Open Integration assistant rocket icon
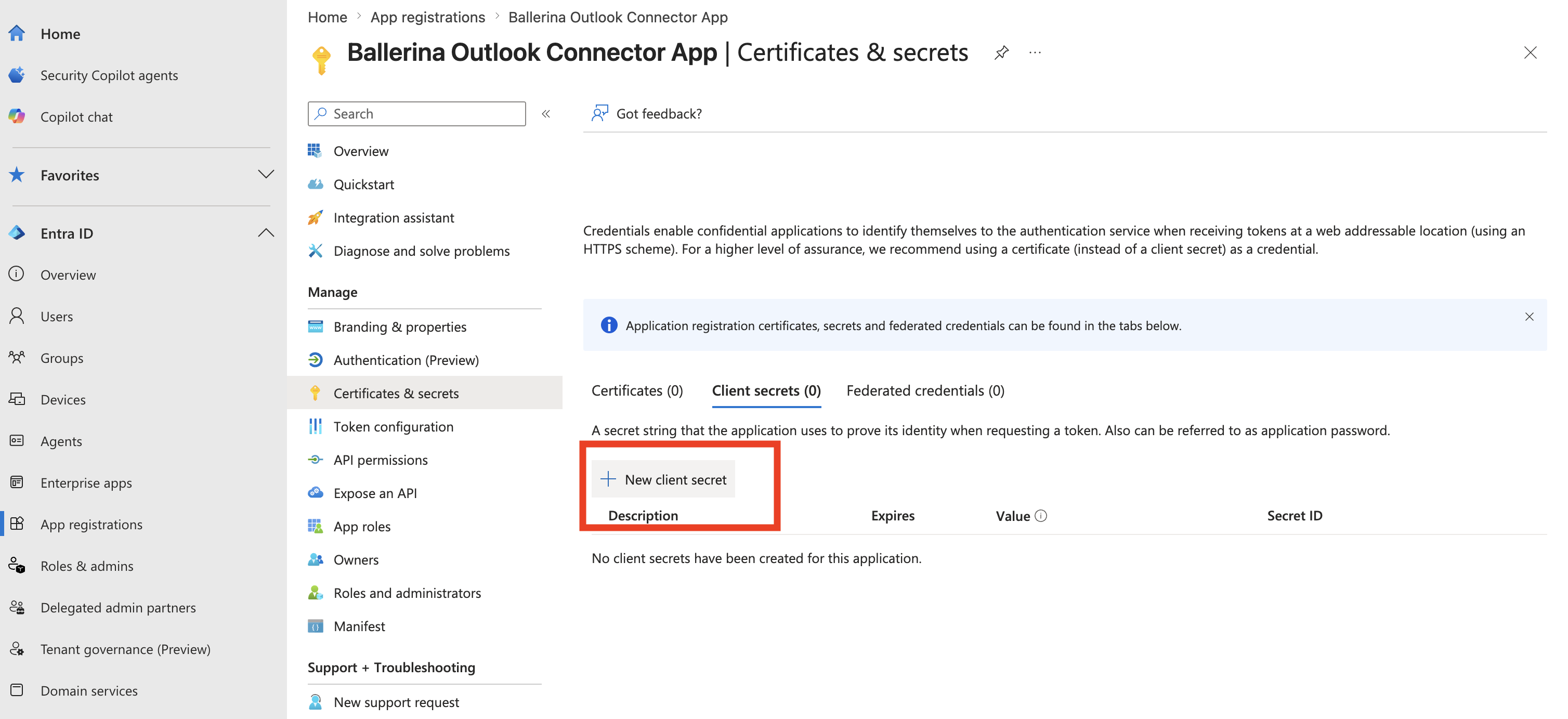The image size is (1568, 719). [x=315, y=217]
